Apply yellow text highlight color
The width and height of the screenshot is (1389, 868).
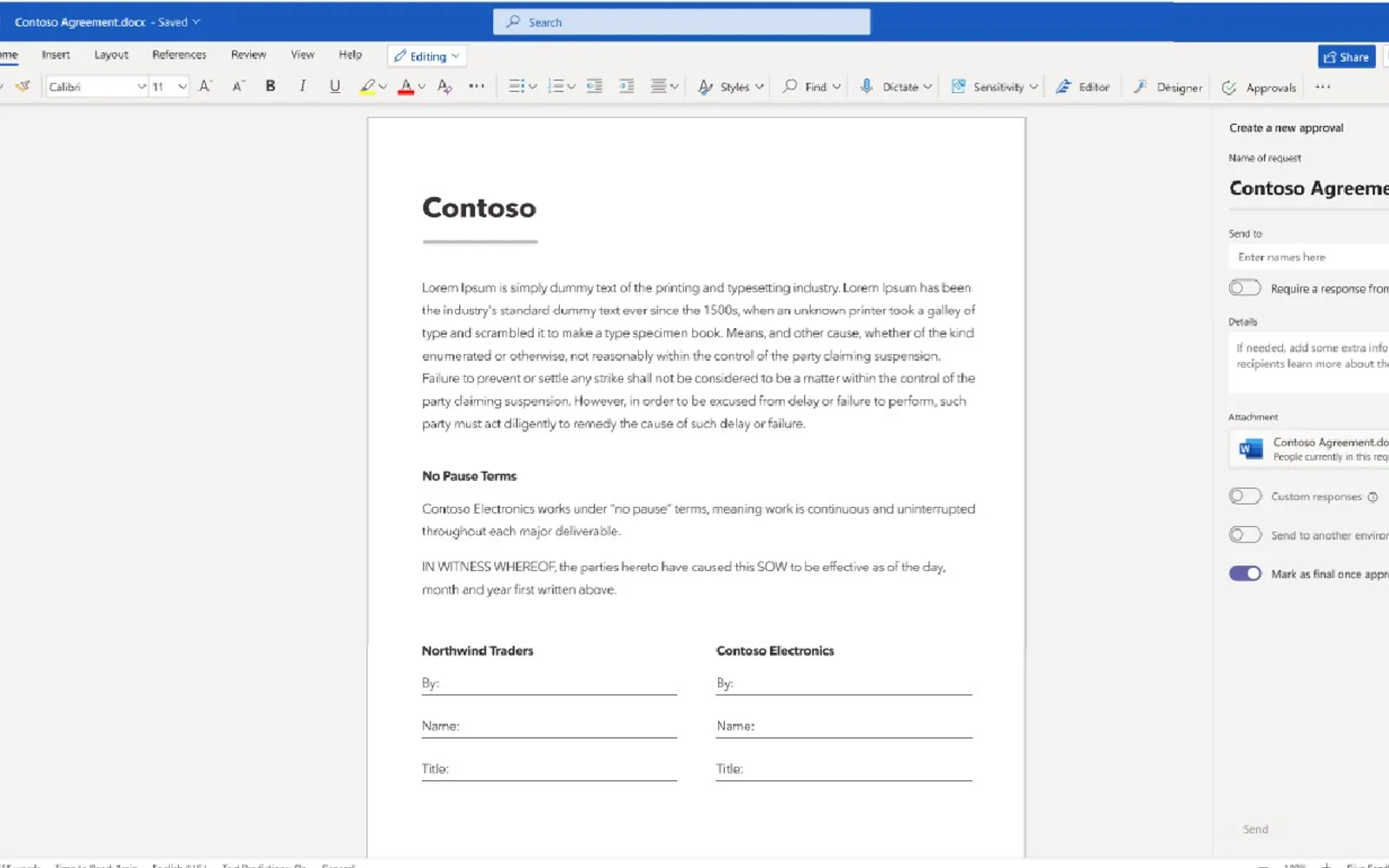tap(368, 87)
